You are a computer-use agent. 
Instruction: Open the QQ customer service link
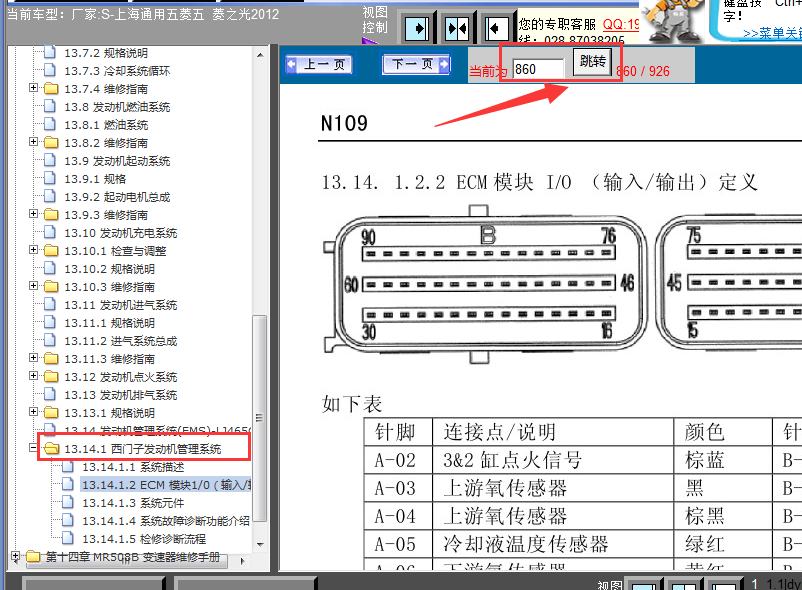621,25
